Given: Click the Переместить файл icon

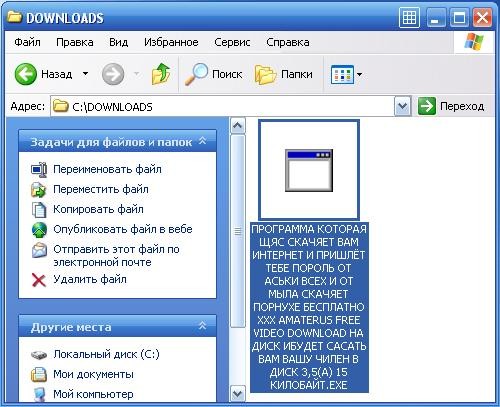Looking at the screenshot, I should 39,189.
